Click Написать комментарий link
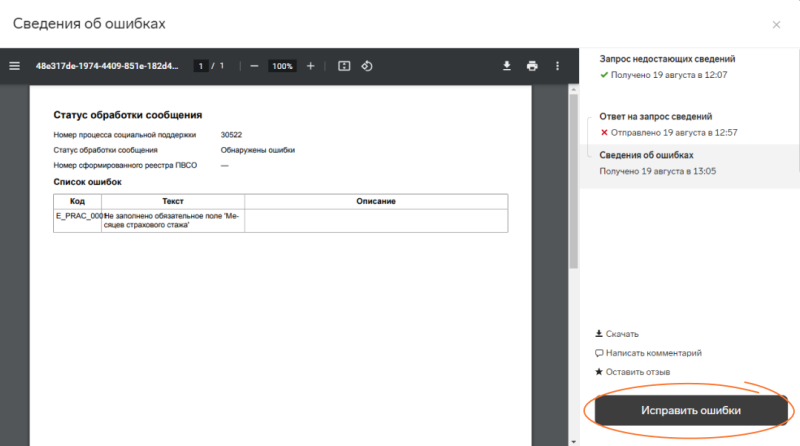Screen dimensions: 800x446 [648, 353]
